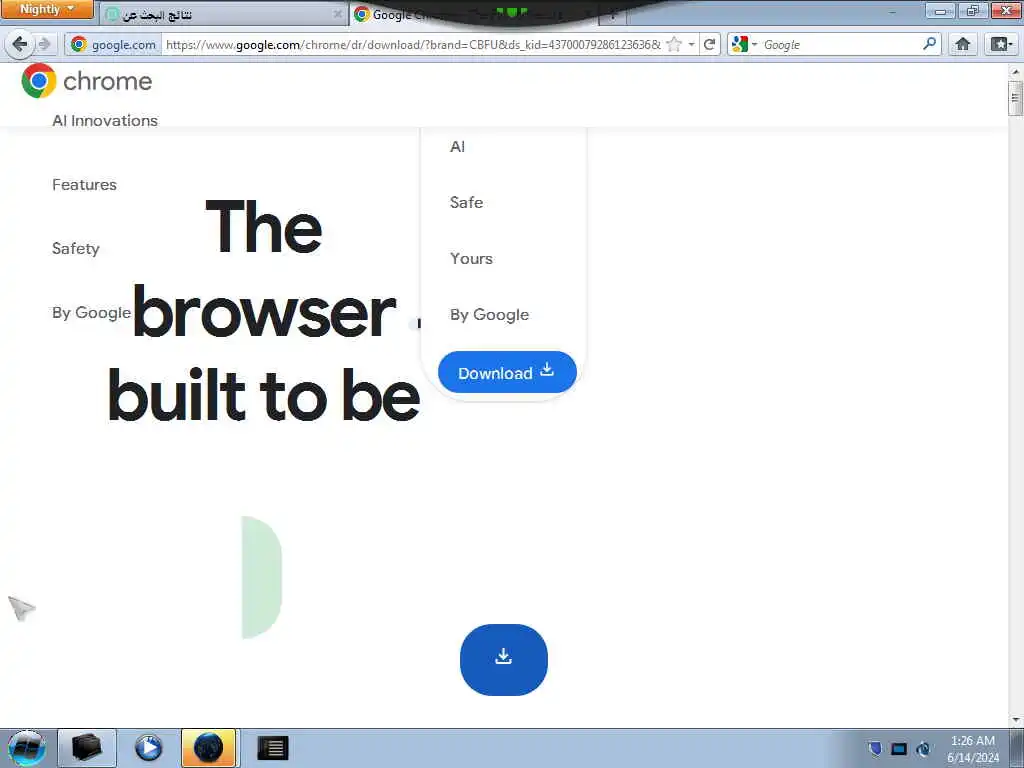The height and width of the screenshot is (768, 1024).
Task: Open the left By Google link
Action: pyautogui.click(x=91, y=313)
